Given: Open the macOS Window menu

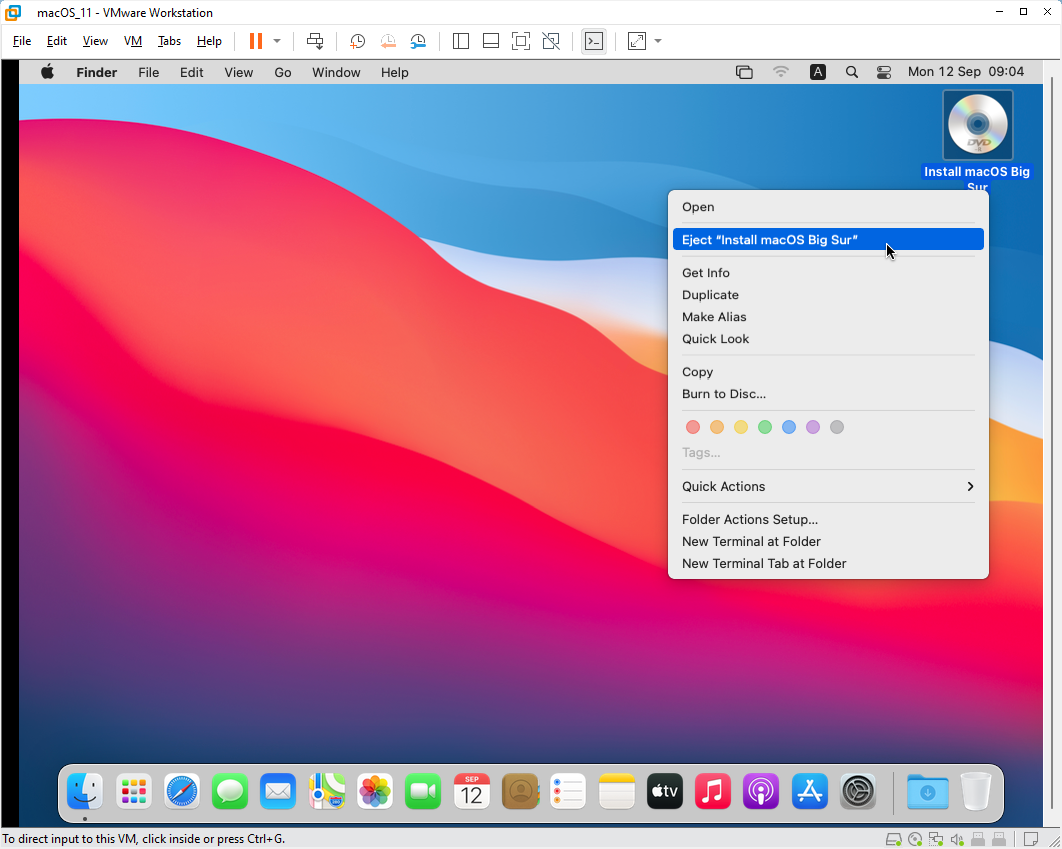Looking at the screenshot, I should 336,72.
